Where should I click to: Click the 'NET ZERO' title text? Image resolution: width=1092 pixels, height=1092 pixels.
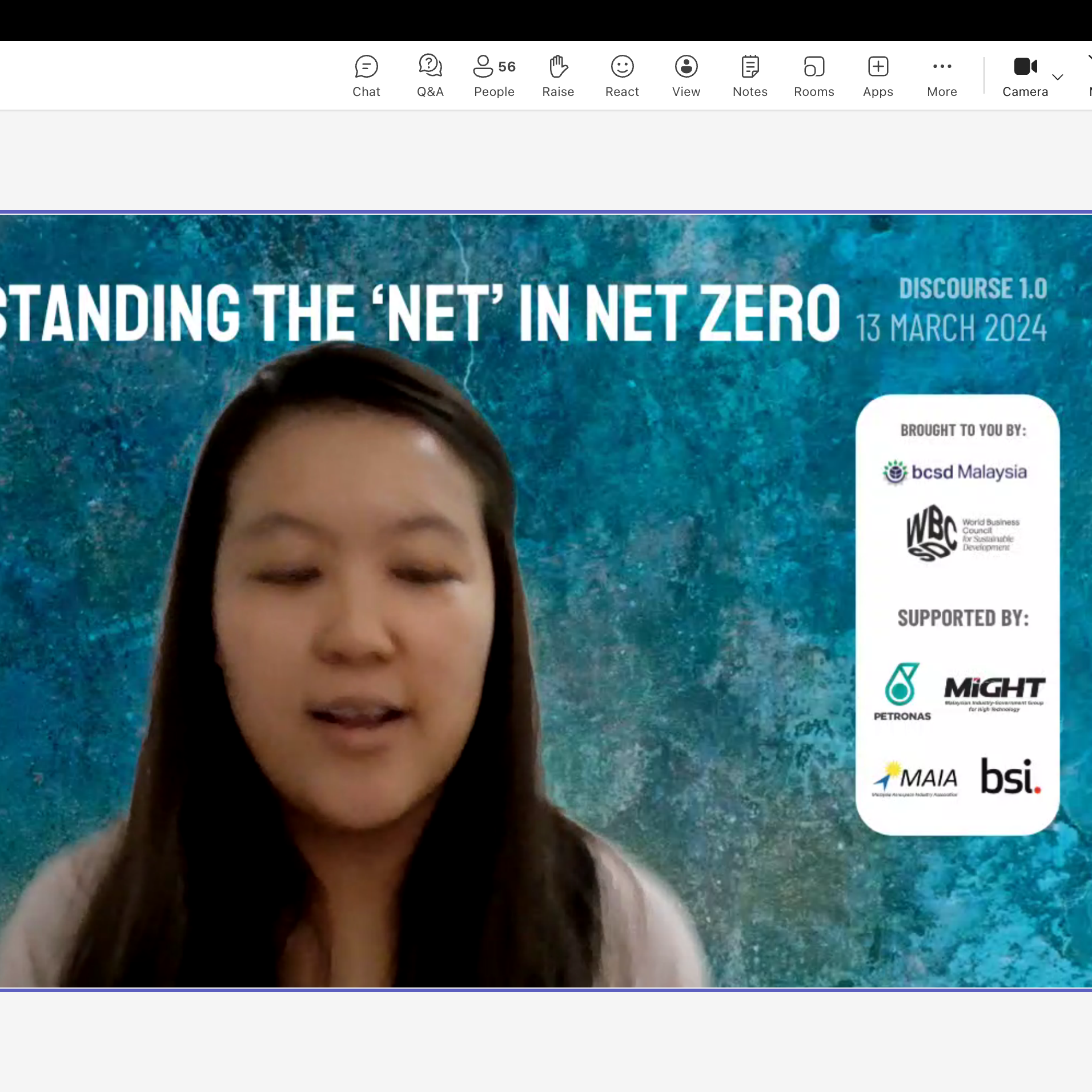(x=713, y=313)
